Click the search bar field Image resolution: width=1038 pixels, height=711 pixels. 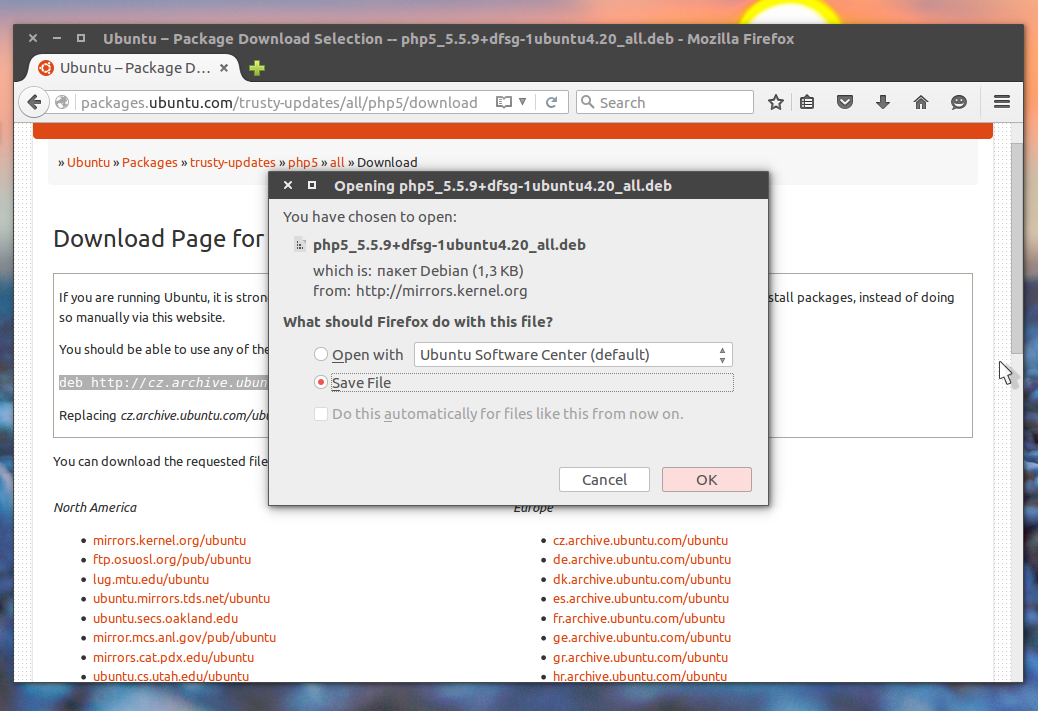(665, 102)
